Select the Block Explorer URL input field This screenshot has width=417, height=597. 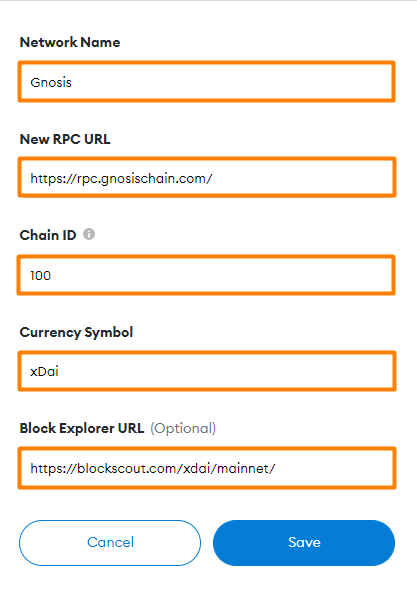[207, 468]
